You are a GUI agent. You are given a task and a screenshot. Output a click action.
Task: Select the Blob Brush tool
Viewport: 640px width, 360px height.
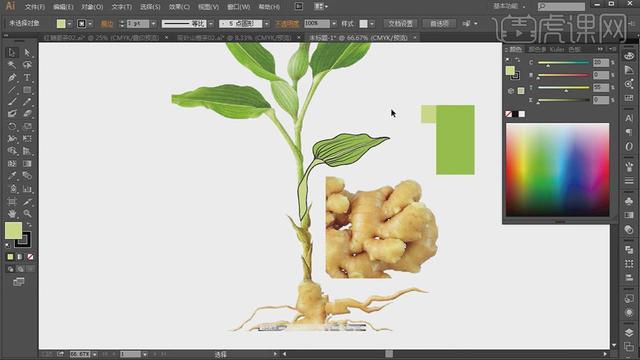12,114
